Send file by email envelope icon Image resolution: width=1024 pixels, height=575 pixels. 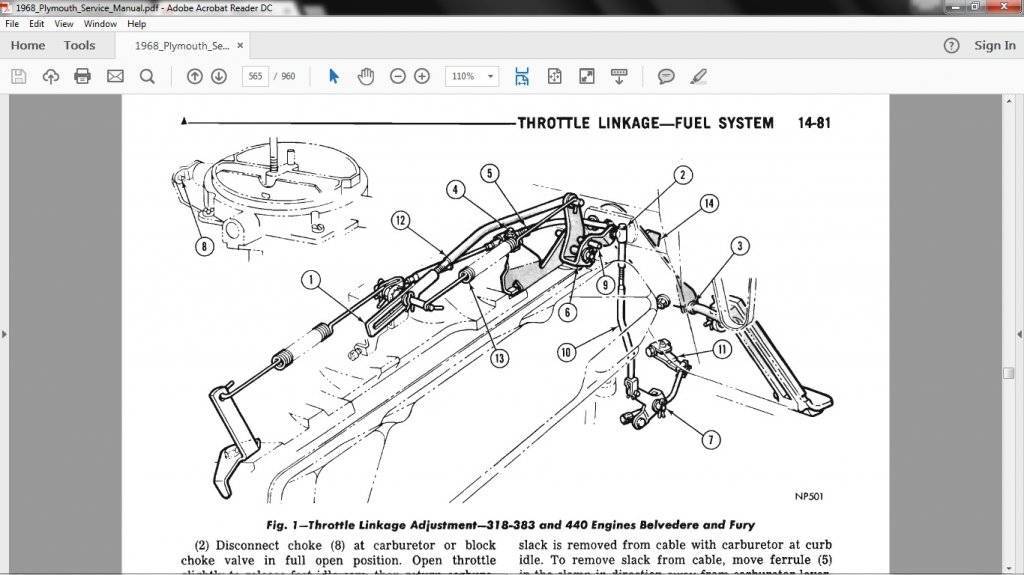pyautogui.click(x=115, y=76)
